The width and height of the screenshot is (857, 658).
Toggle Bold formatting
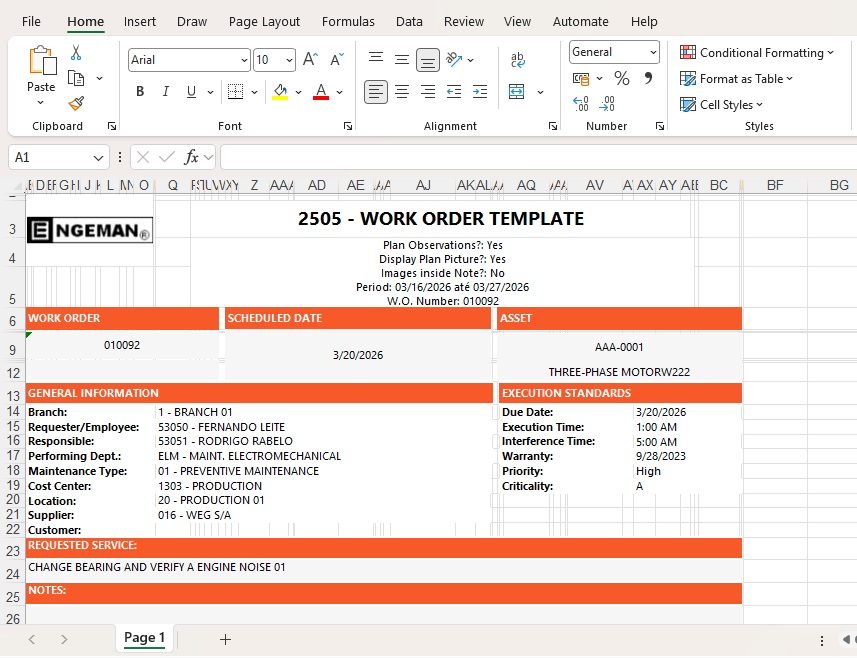tap(140, 92)
